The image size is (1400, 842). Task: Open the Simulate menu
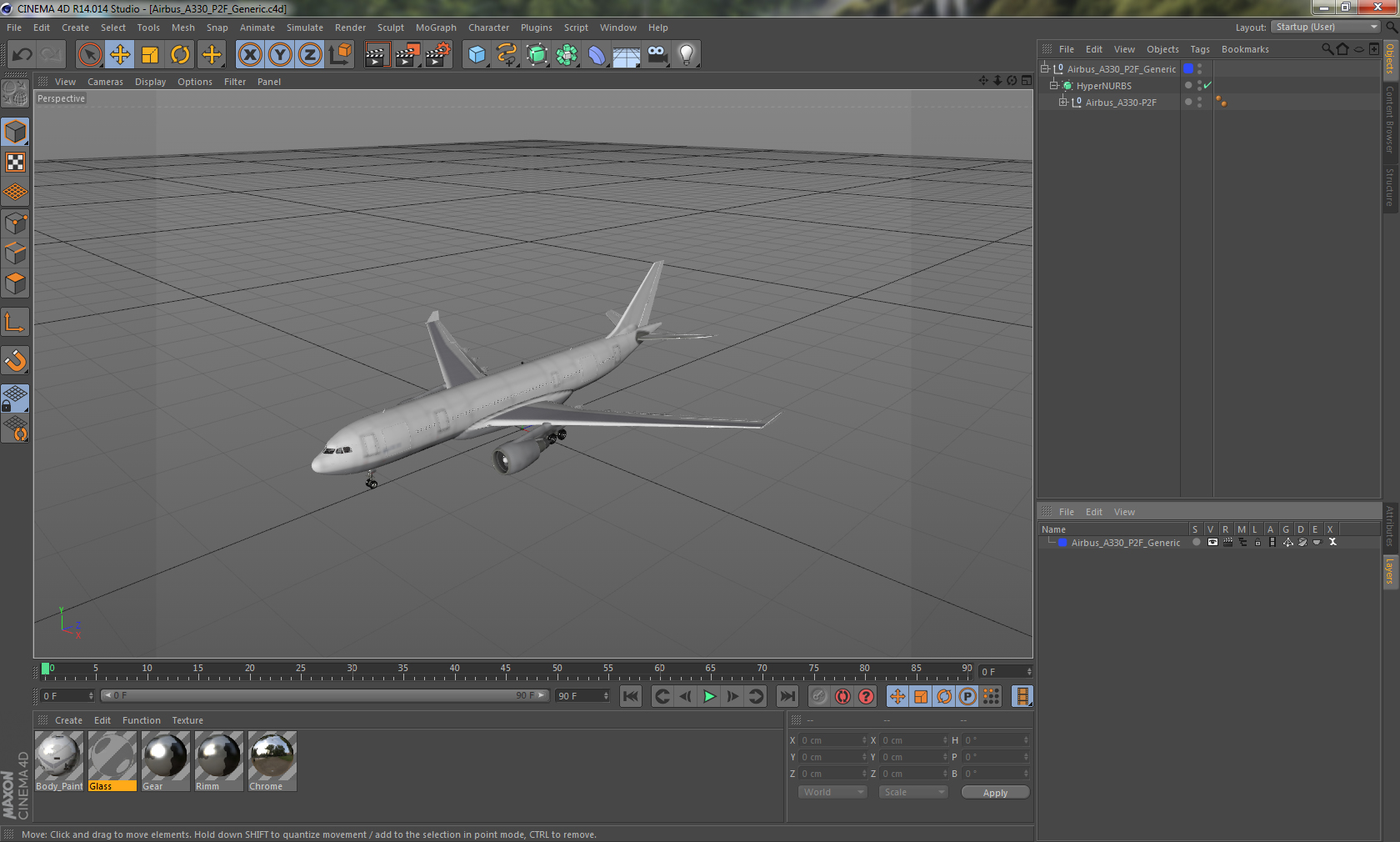click(305, 28)
